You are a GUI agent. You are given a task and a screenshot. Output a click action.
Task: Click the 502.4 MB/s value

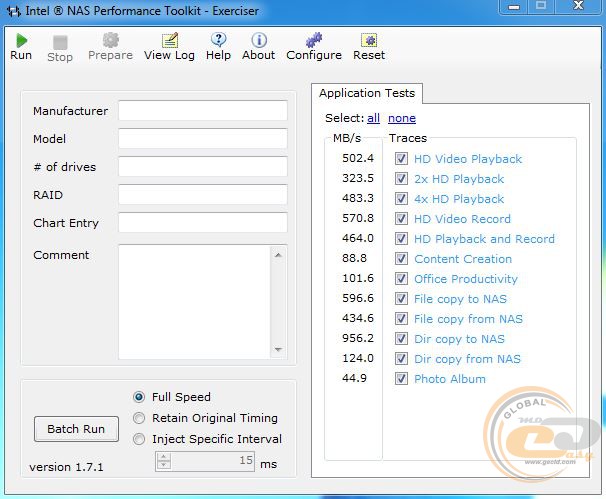tap(358, 158)
